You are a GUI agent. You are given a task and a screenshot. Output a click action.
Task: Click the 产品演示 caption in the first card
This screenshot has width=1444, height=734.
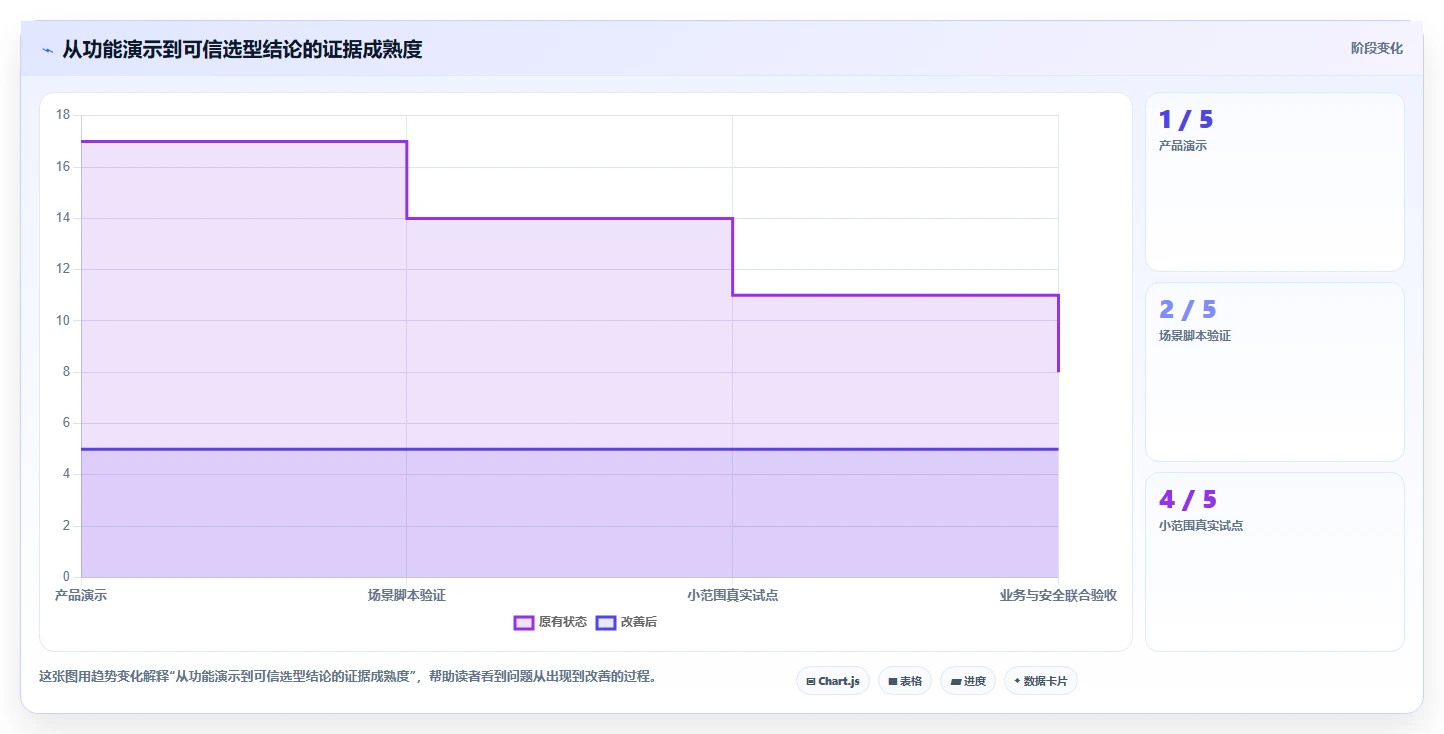coord(1183,146)
